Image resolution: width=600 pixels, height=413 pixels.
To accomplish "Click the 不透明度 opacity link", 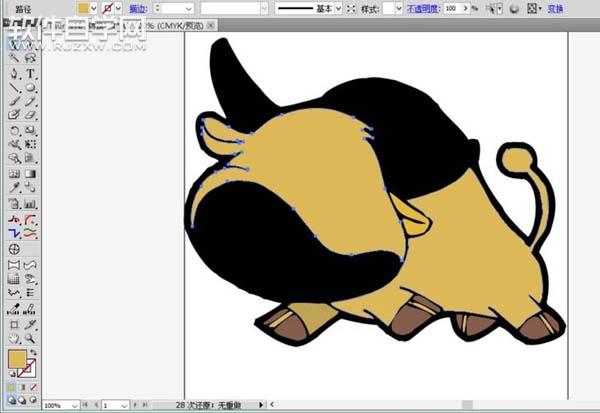I will [x=422, y=7].
